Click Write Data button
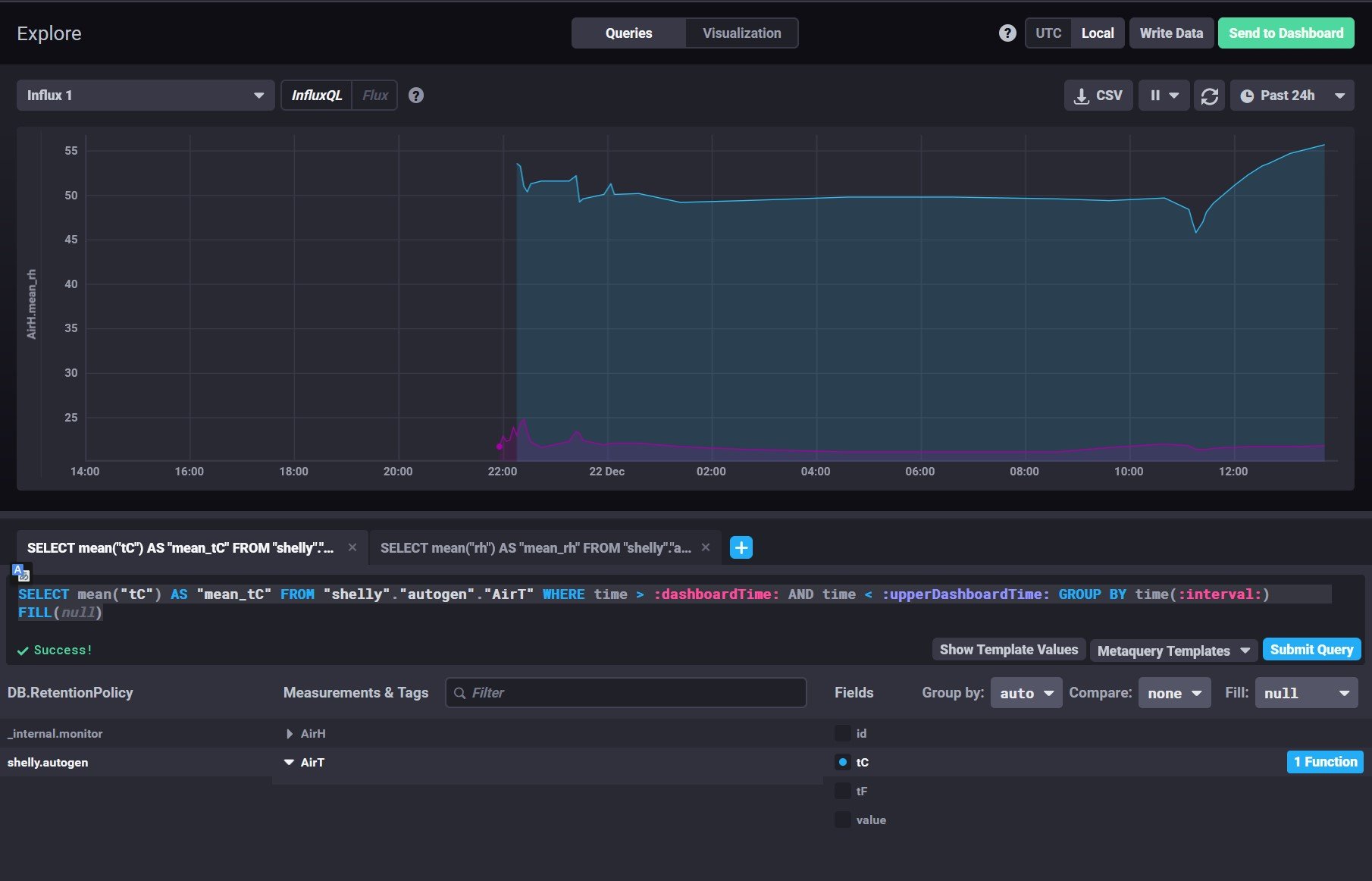 [x=1171, y=33]
